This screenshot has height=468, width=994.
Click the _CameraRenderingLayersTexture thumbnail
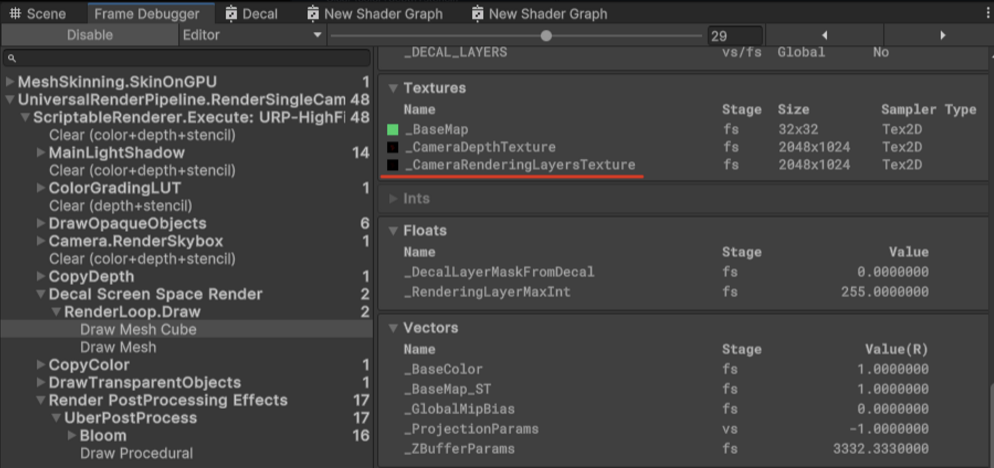[393, 166]
